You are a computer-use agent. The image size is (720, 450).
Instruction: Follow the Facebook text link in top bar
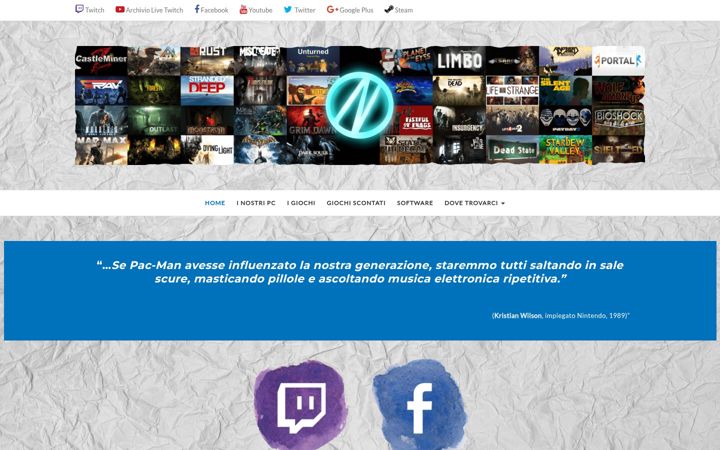[x=214, y=10]
